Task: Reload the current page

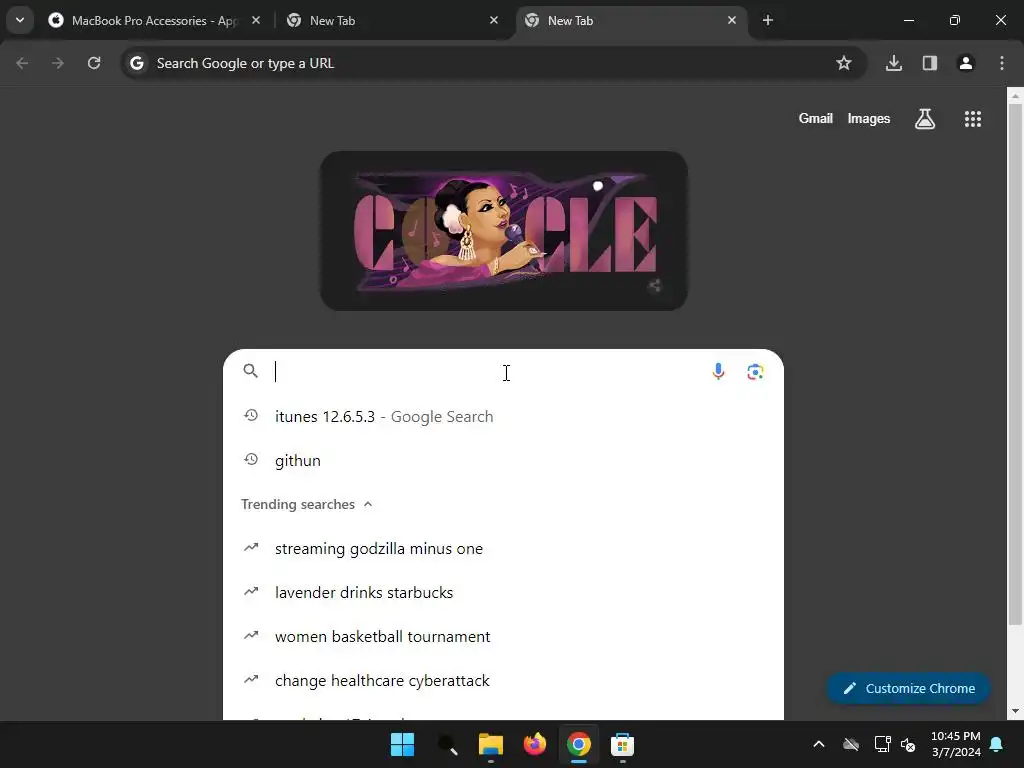Action: coord(94,63)
